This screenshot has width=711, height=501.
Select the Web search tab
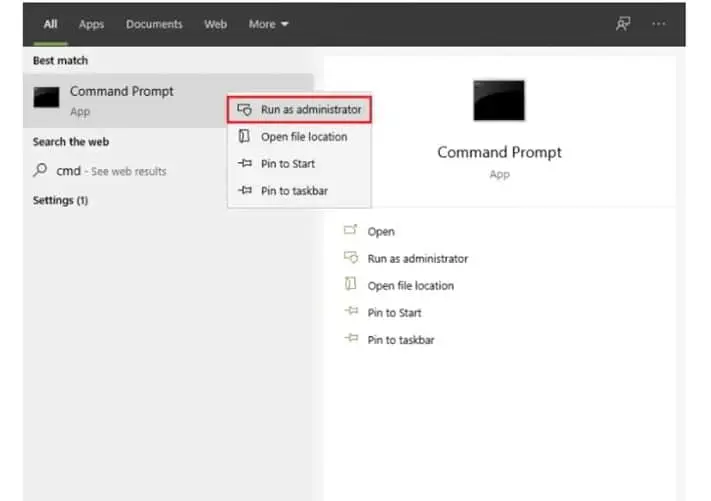pyautogui.click(x=215, y=24)
